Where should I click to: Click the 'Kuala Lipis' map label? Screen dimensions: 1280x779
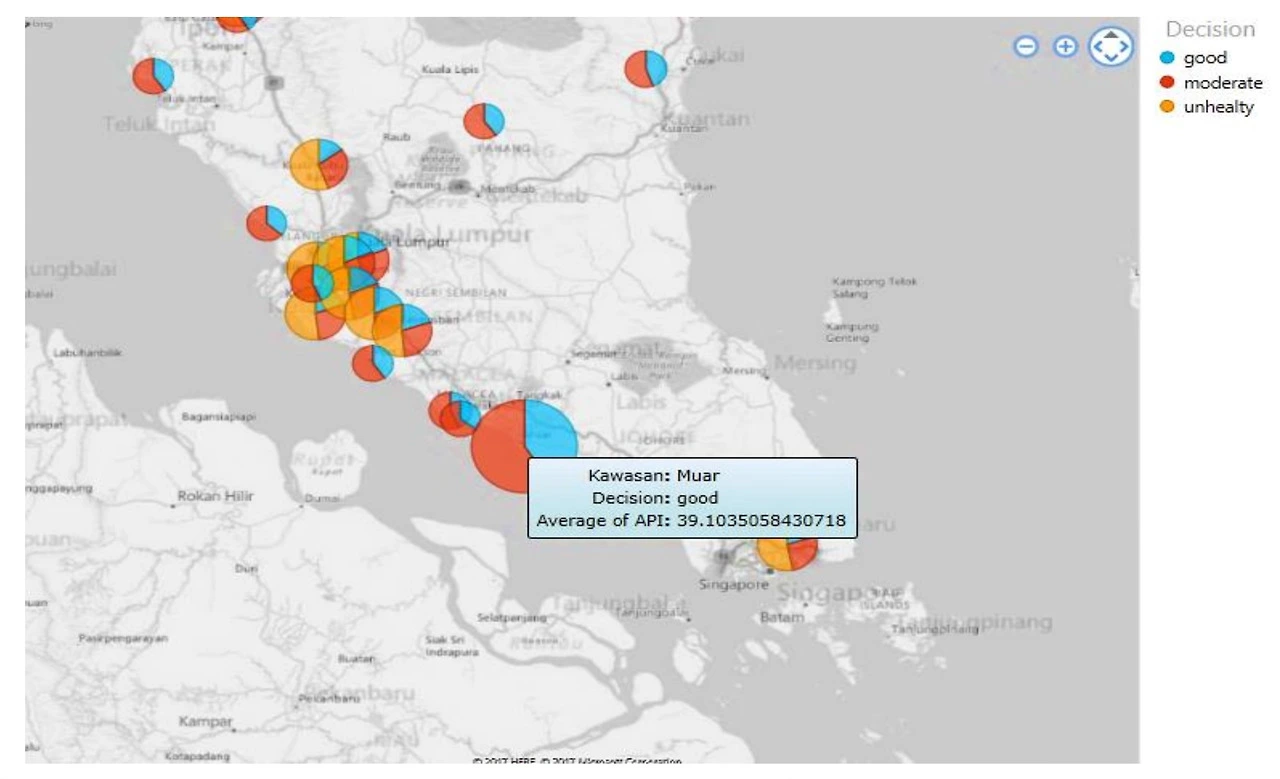[x=450, y=70]
